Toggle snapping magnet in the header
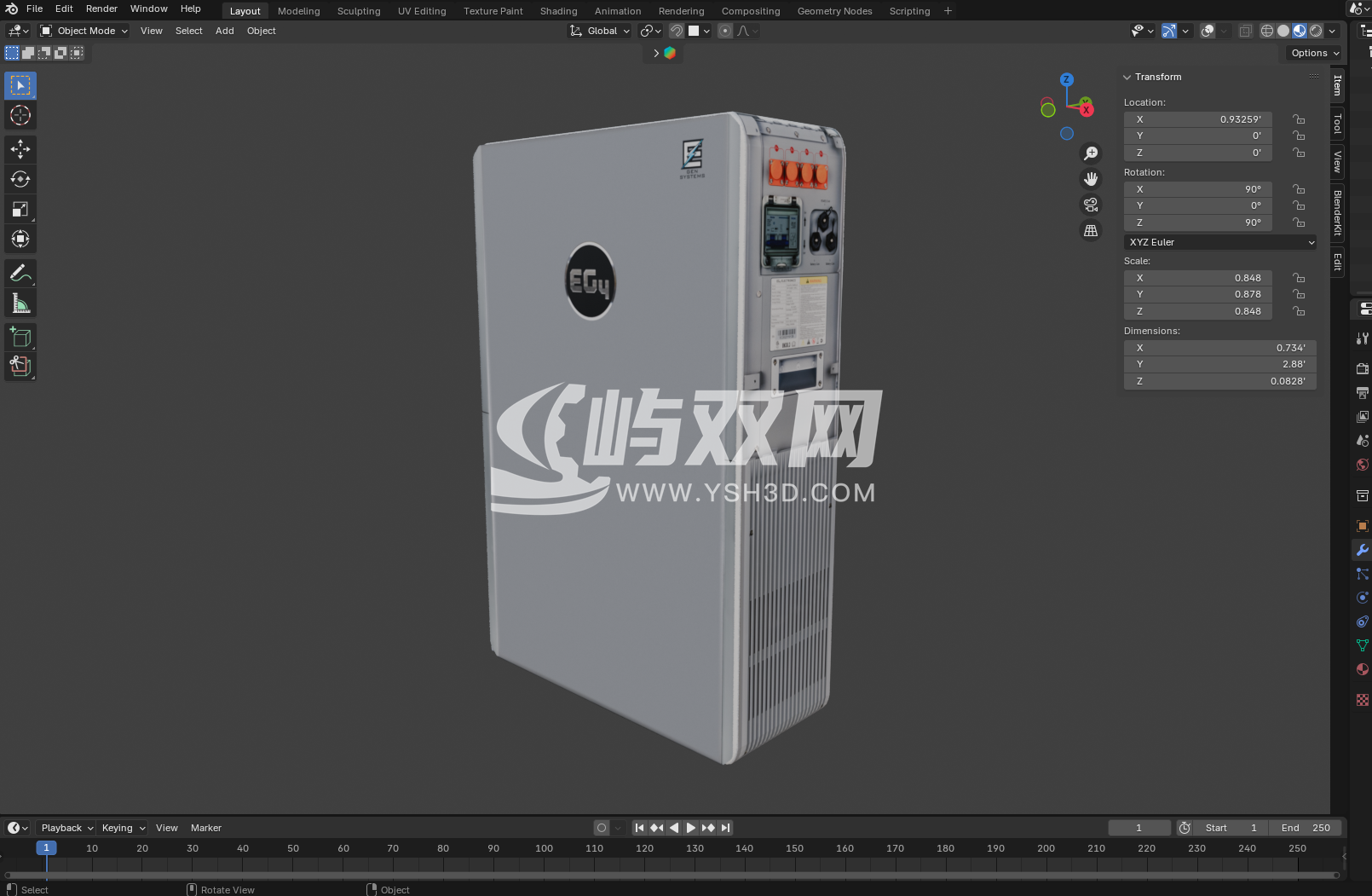The image size is (1372, 896). click(677, 31)
